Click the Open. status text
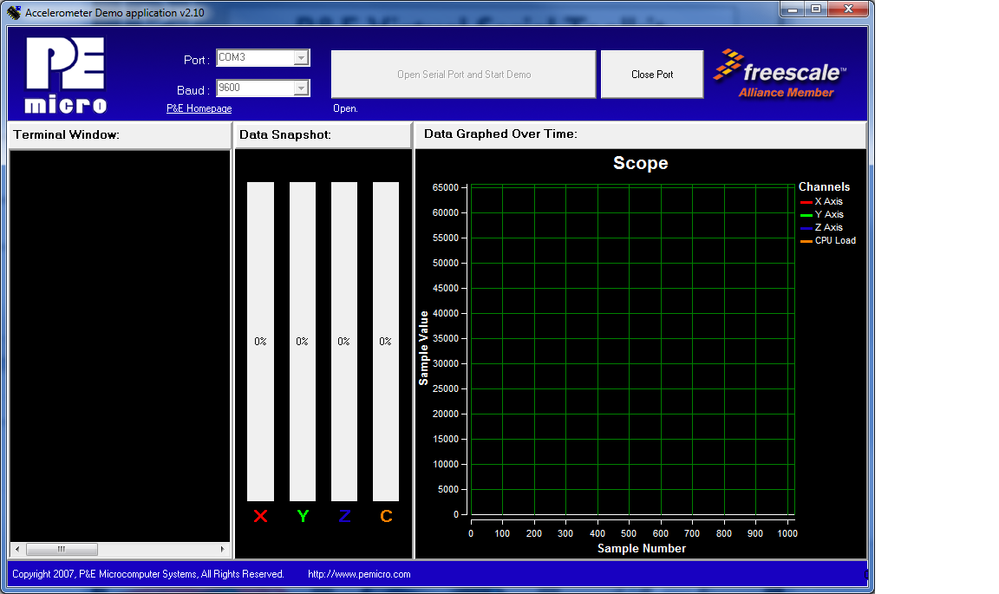999x594 pixels. [345, 108]
